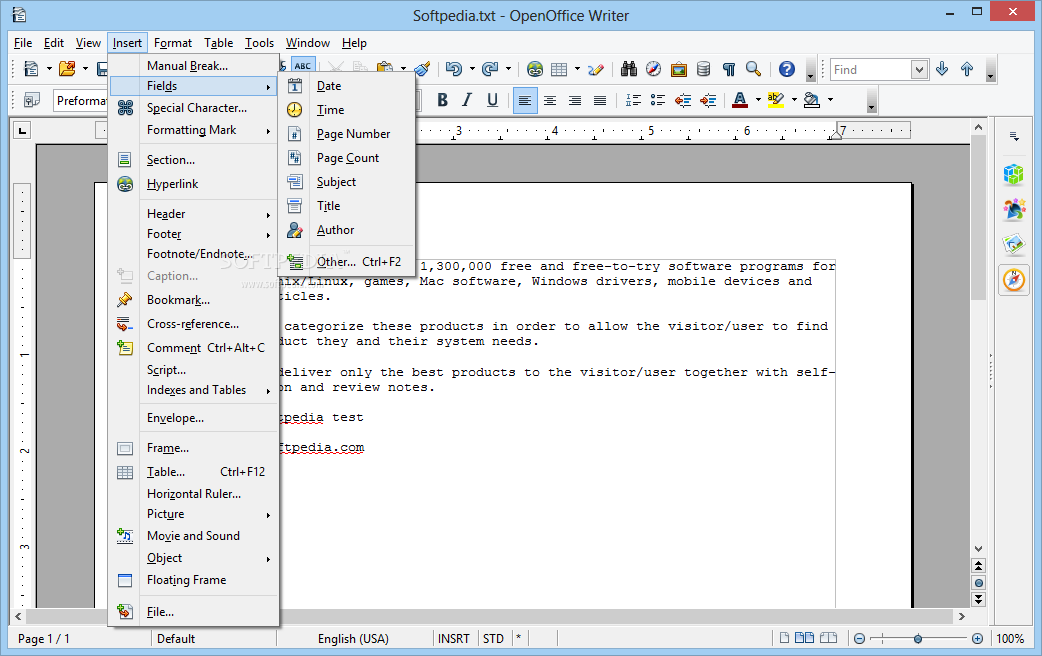This screenshot has height=656, width=1042.
Task: Open Undo history dropdown arrow
Action: (x=472, y=69)
